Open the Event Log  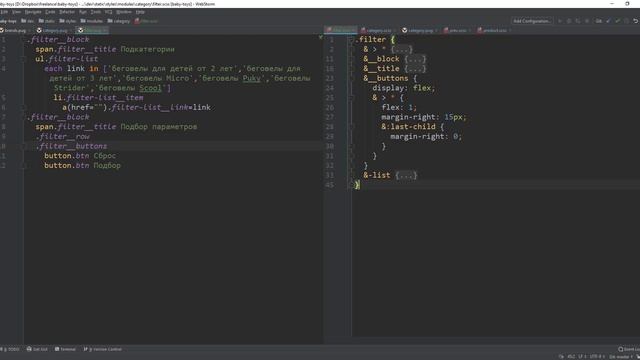click(x=629, y=349)
